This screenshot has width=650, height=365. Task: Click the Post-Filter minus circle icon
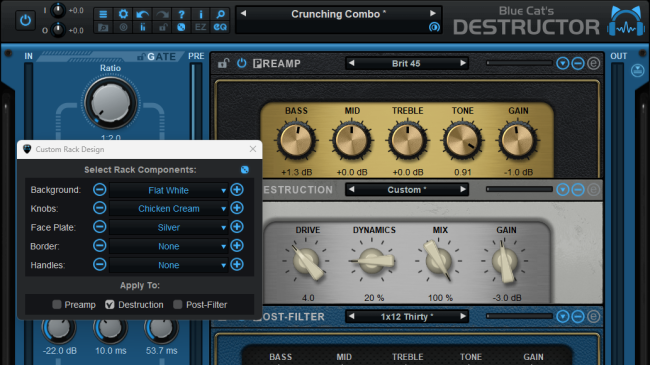(x=578, y=316)
